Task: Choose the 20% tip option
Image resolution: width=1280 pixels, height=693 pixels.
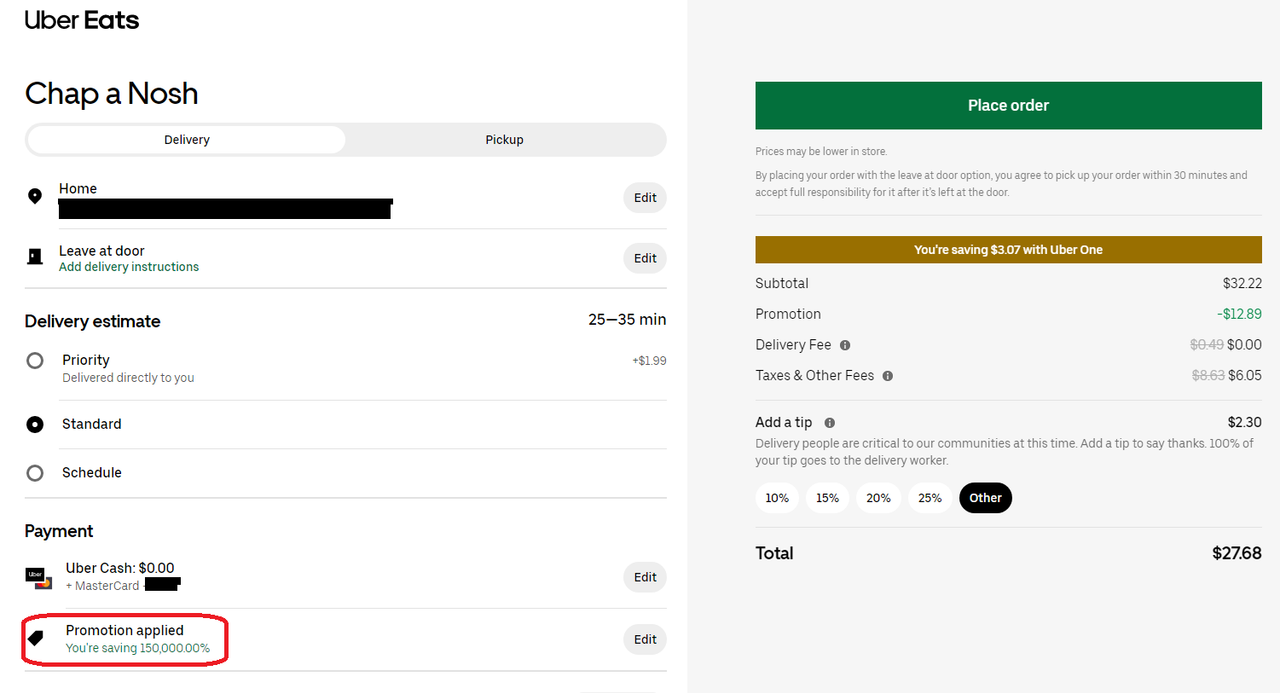Action: coord(878,498)
